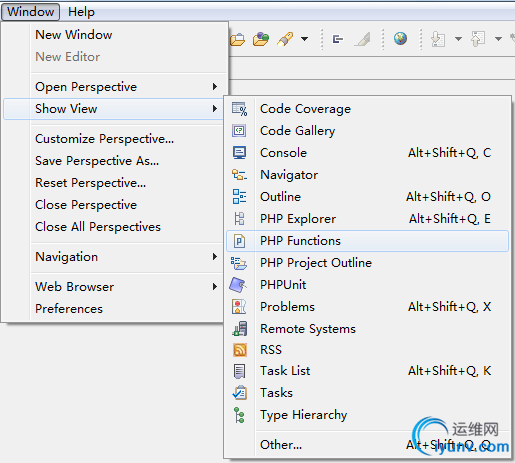The image size is (515, 463).
Task: Expand the Open Perspective submenu arrow
Action: [x=215, y=87]
